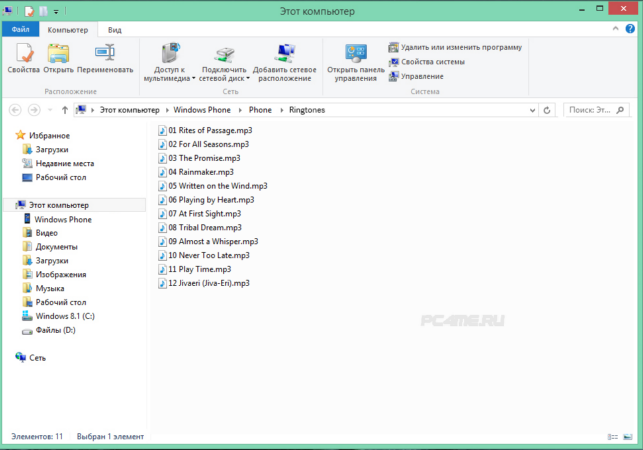Select file 02 For All Seasons.mp3
This screenshot has height=450, width=643.
point(203,144)
